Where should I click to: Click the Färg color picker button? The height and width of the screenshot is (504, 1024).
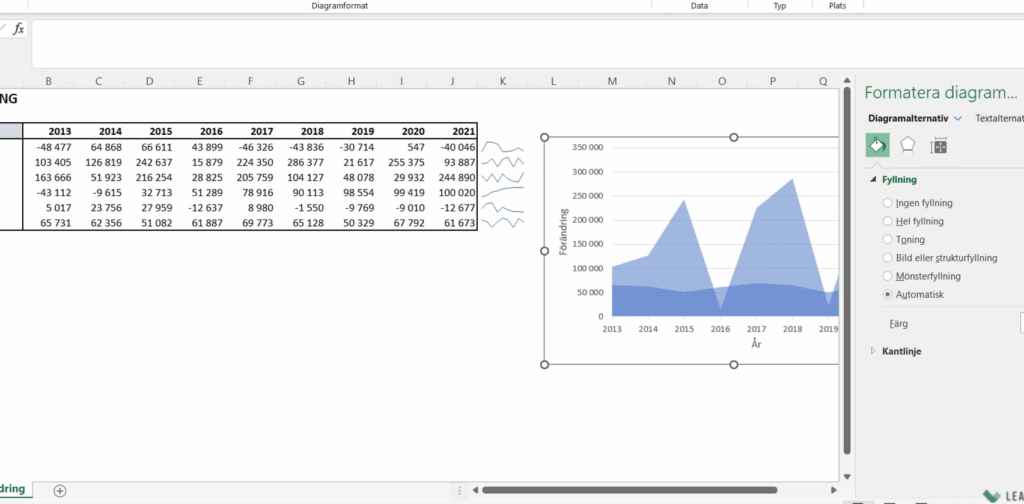[x=1020, y=323]
